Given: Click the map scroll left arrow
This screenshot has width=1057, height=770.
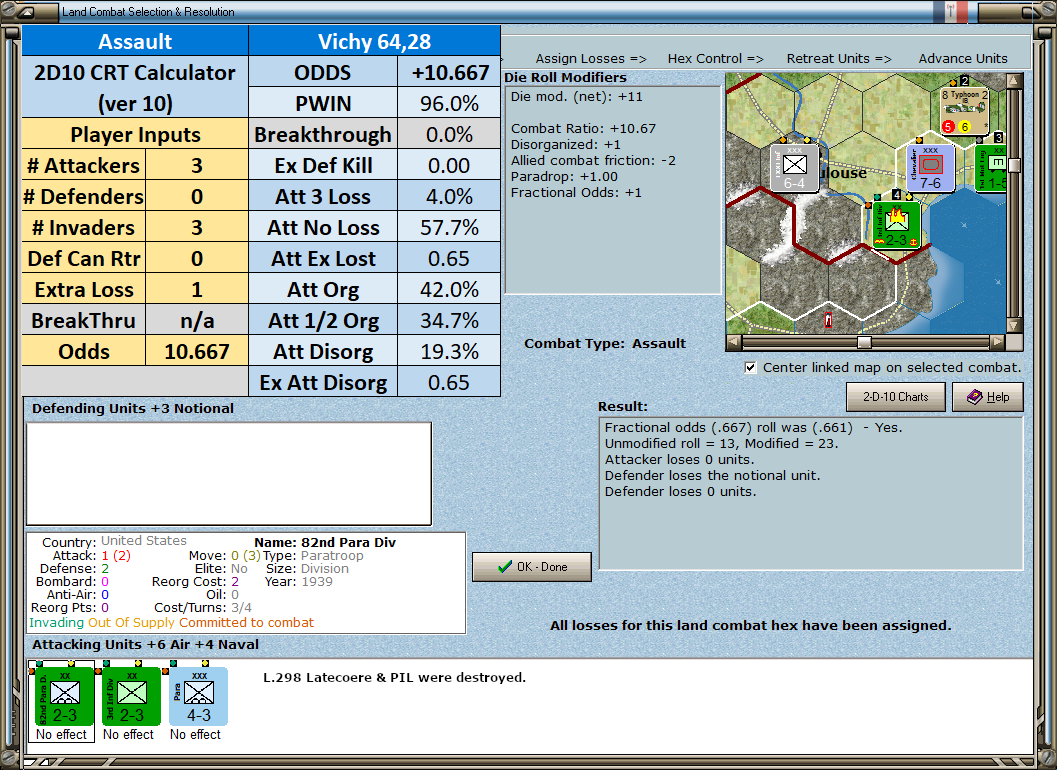Looking at the screenshot, I should (734, 343).
